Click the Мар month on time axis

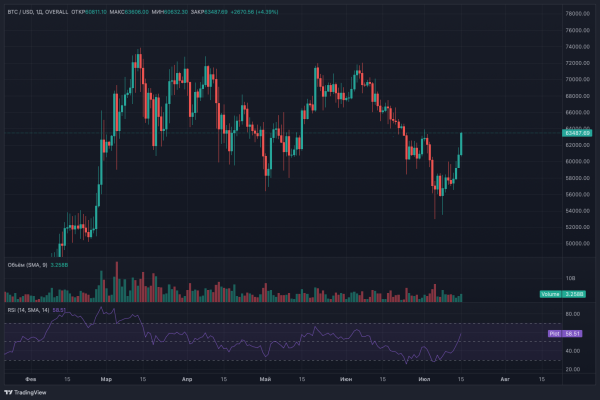(x=107, y=380)
